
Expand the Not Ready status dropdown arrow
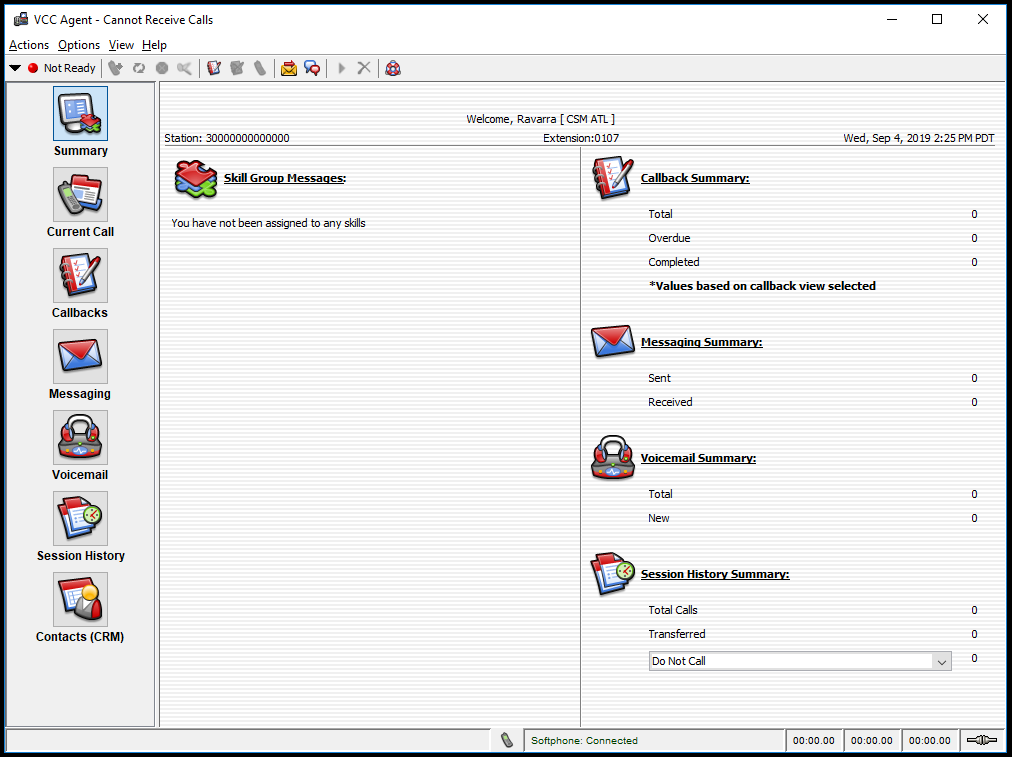coord(15,68)
